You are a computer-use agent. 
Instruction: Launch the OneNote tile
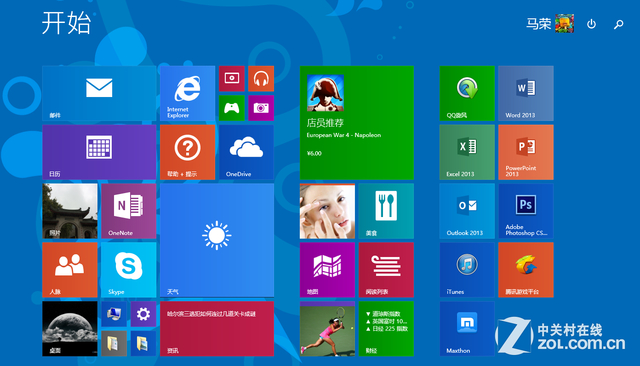point(129,211)
